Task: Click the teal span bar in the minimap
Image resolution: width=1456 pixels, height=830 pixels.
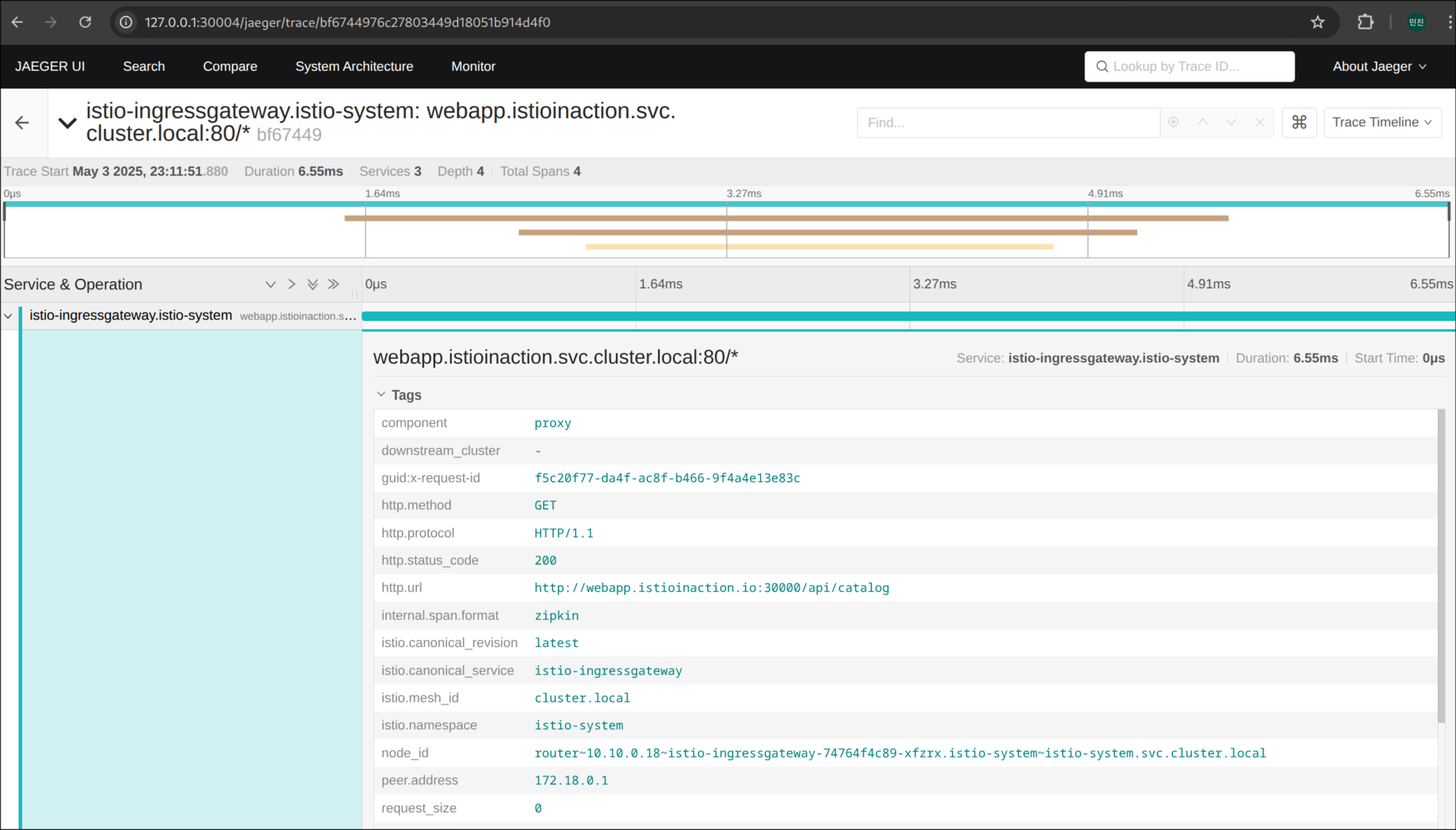Action: click(x=727, y=204)
